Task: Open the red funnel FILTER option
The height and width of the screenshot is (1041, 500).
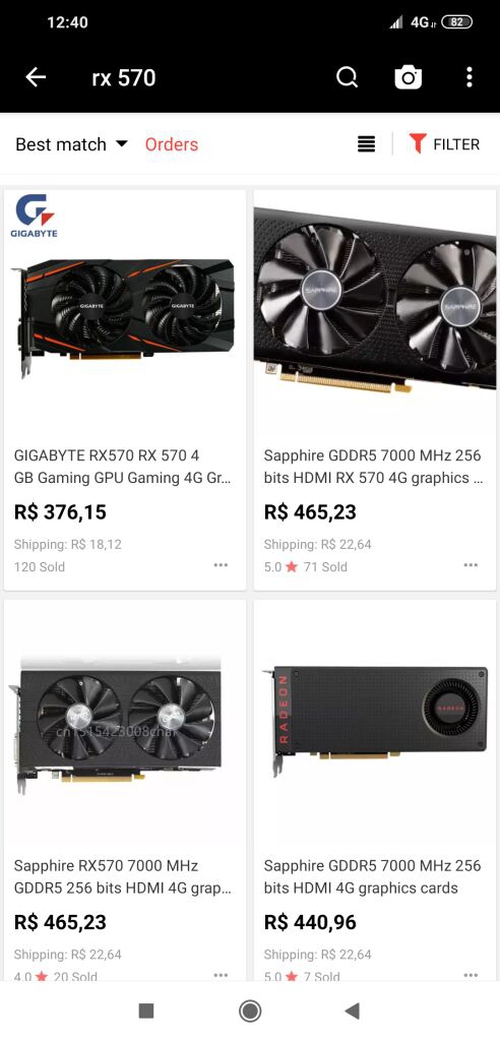Action: (444, 144)
